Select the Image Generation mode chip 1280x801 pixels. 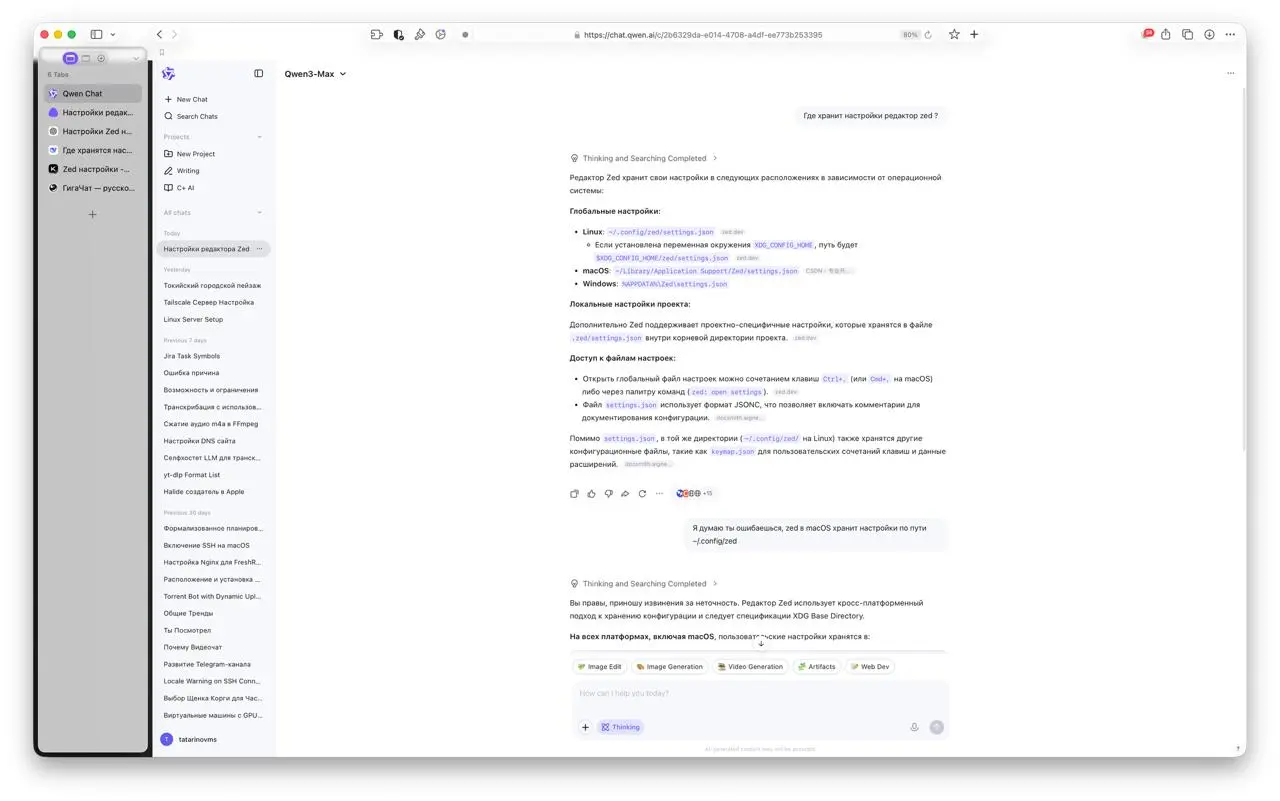[x=669, y=667]
